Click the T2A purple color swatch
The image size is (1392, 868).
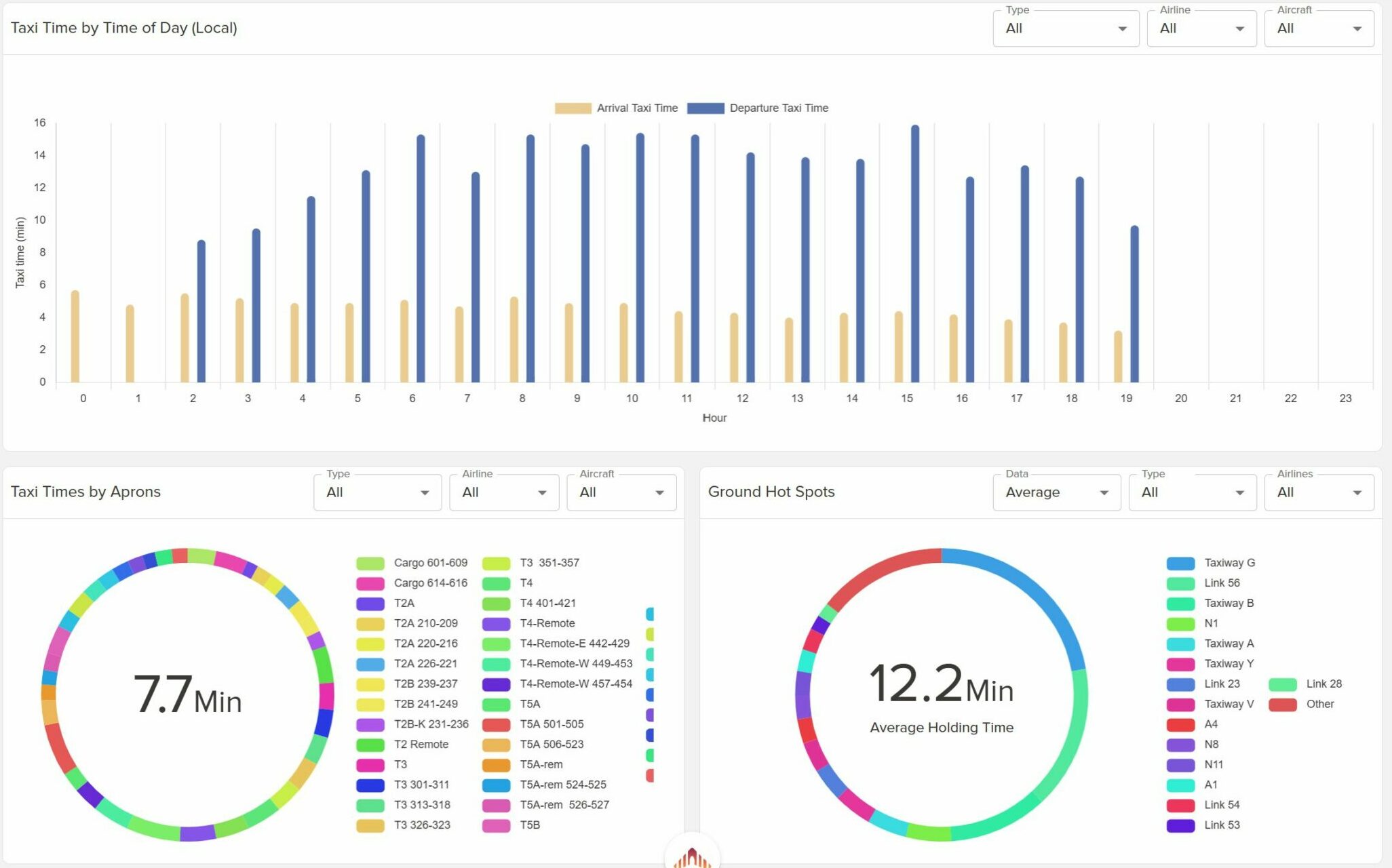pos(370,604)
